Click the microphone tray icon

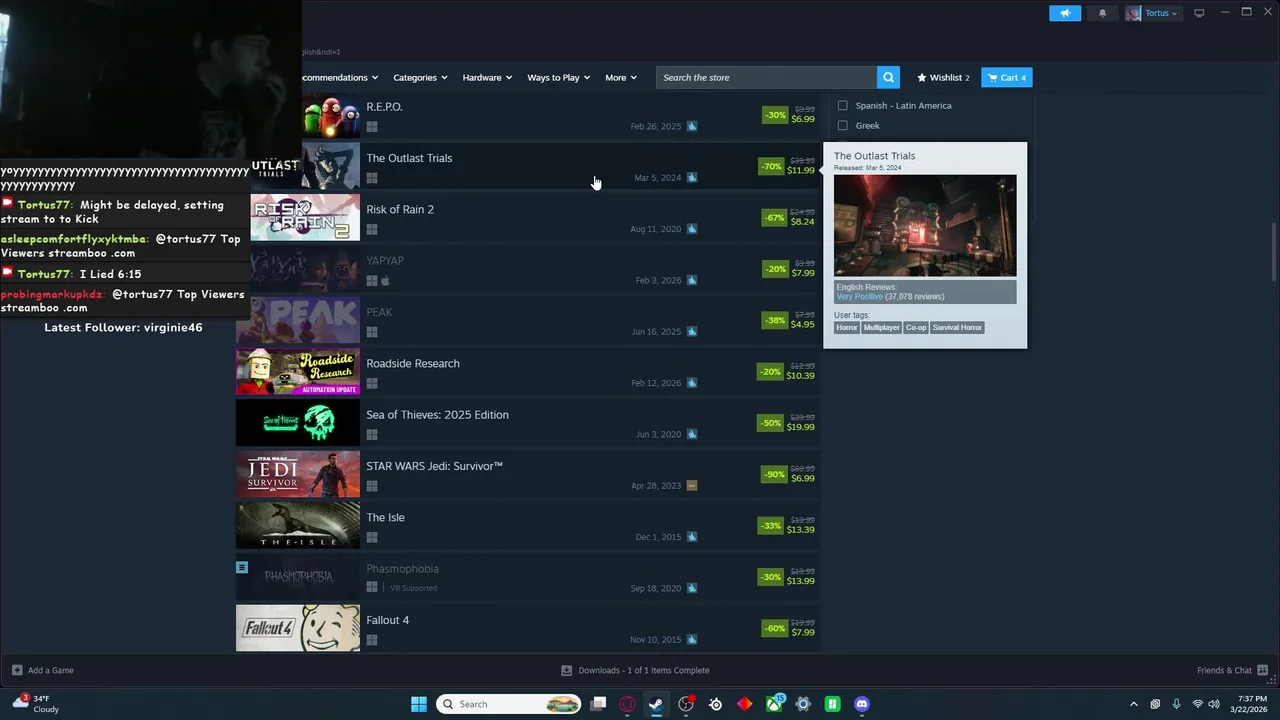1176,704
